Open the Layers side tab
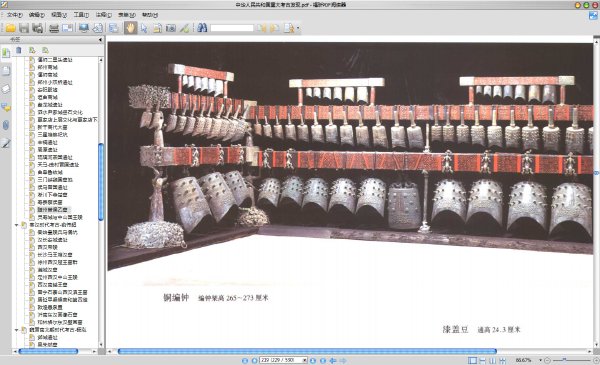The height and width of the screenshot is (365, 600). 6,89
